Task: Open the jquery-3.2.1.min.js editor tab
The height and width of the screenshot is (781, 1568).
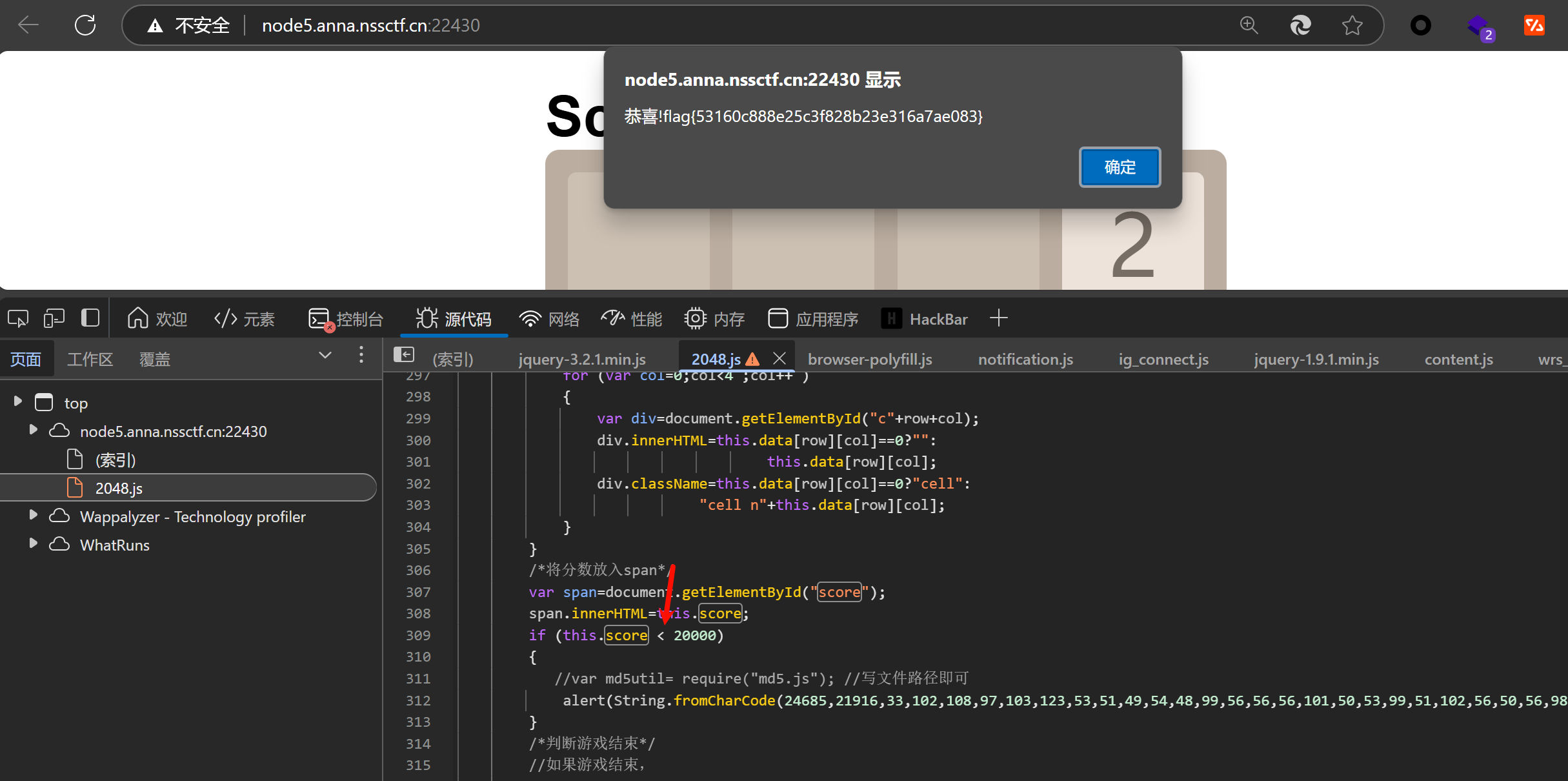Action: click(582, 360)
